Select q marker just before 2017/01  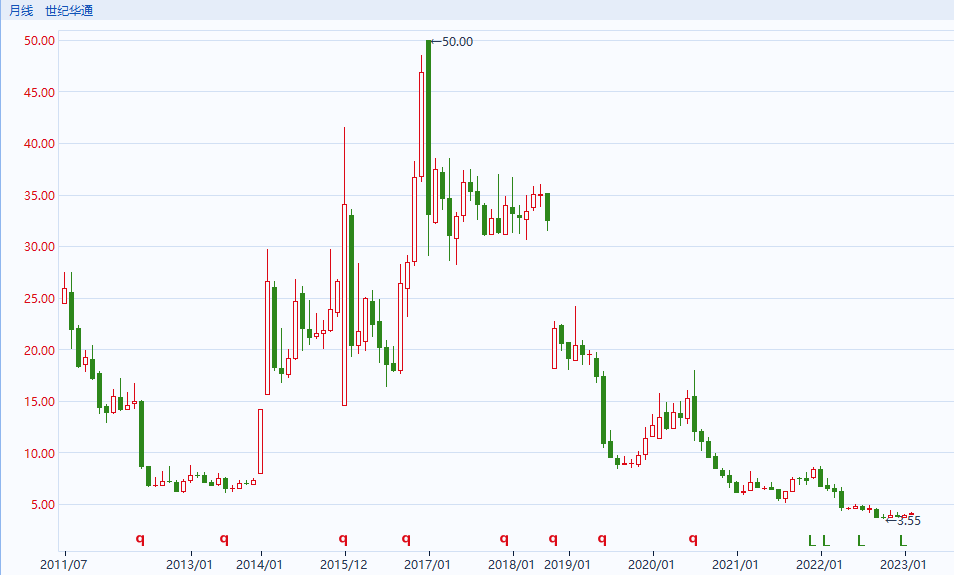pyautogui.click(x=406, y=538)
